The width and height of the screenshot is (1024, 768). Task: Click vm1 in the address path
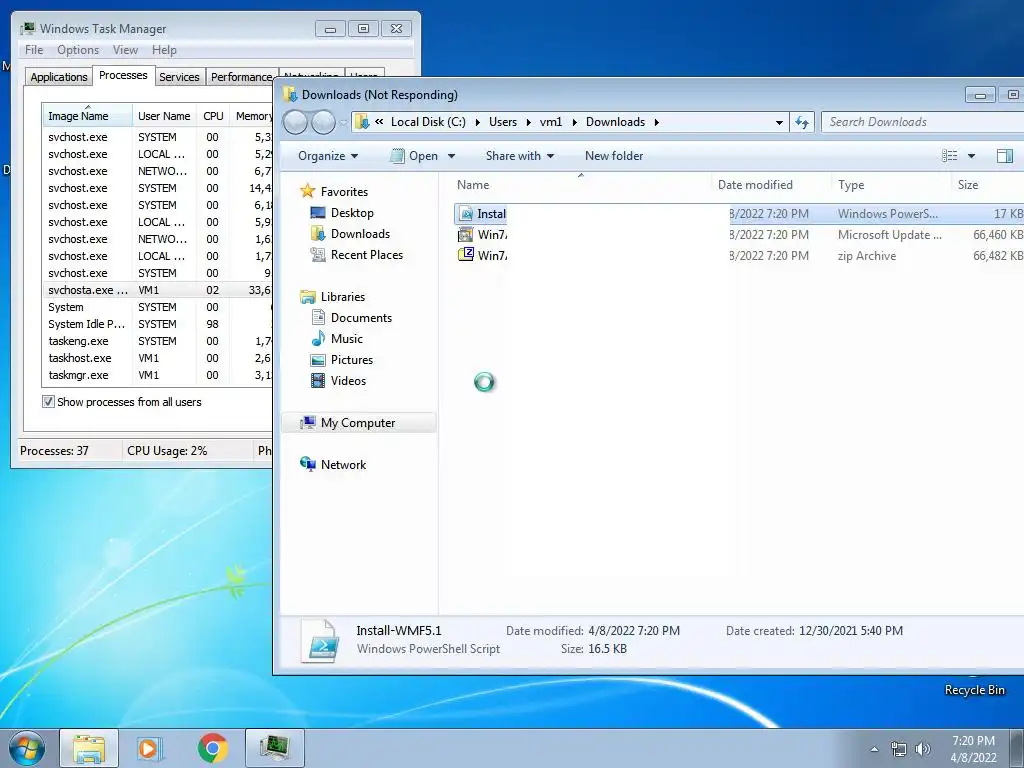[x=551, y=122]
